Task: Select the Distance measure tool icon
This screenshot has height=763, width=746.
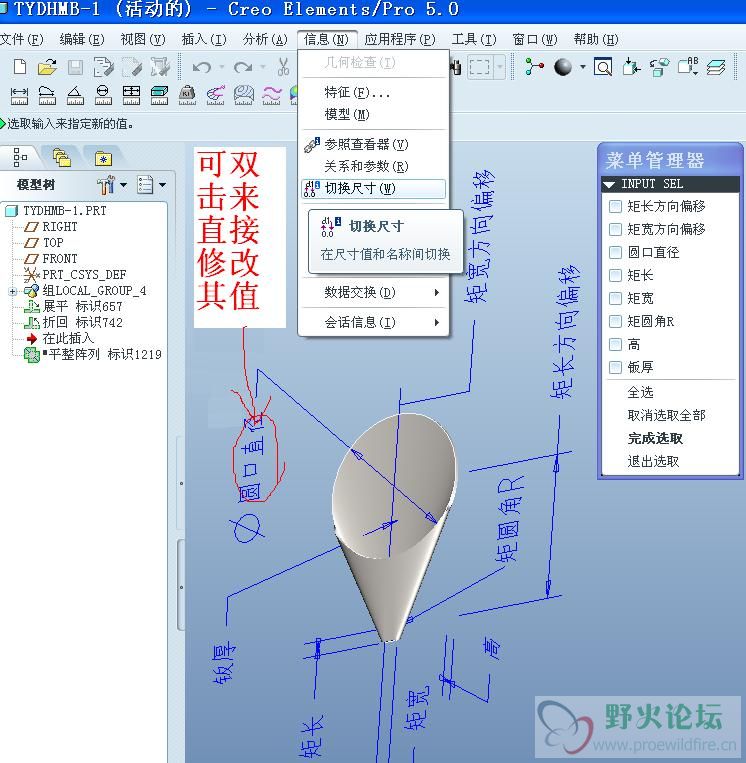Action: [19, 95]
